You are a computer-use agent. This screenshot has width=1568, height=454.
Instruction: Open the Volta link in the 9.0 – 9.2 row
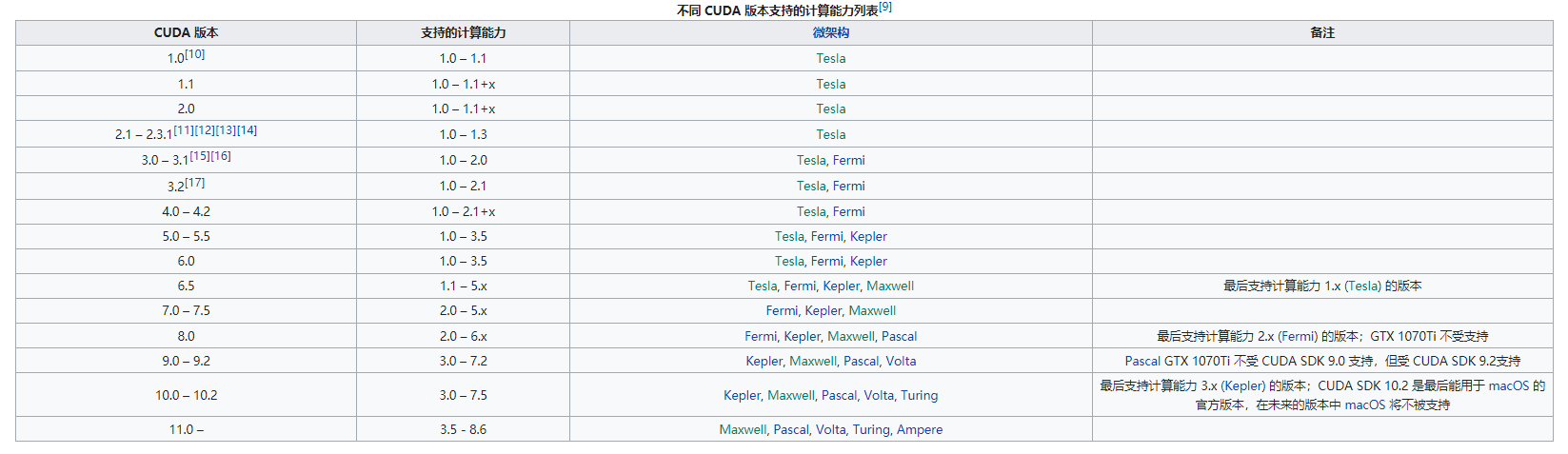pyautogui.click(x=901, y=361)
